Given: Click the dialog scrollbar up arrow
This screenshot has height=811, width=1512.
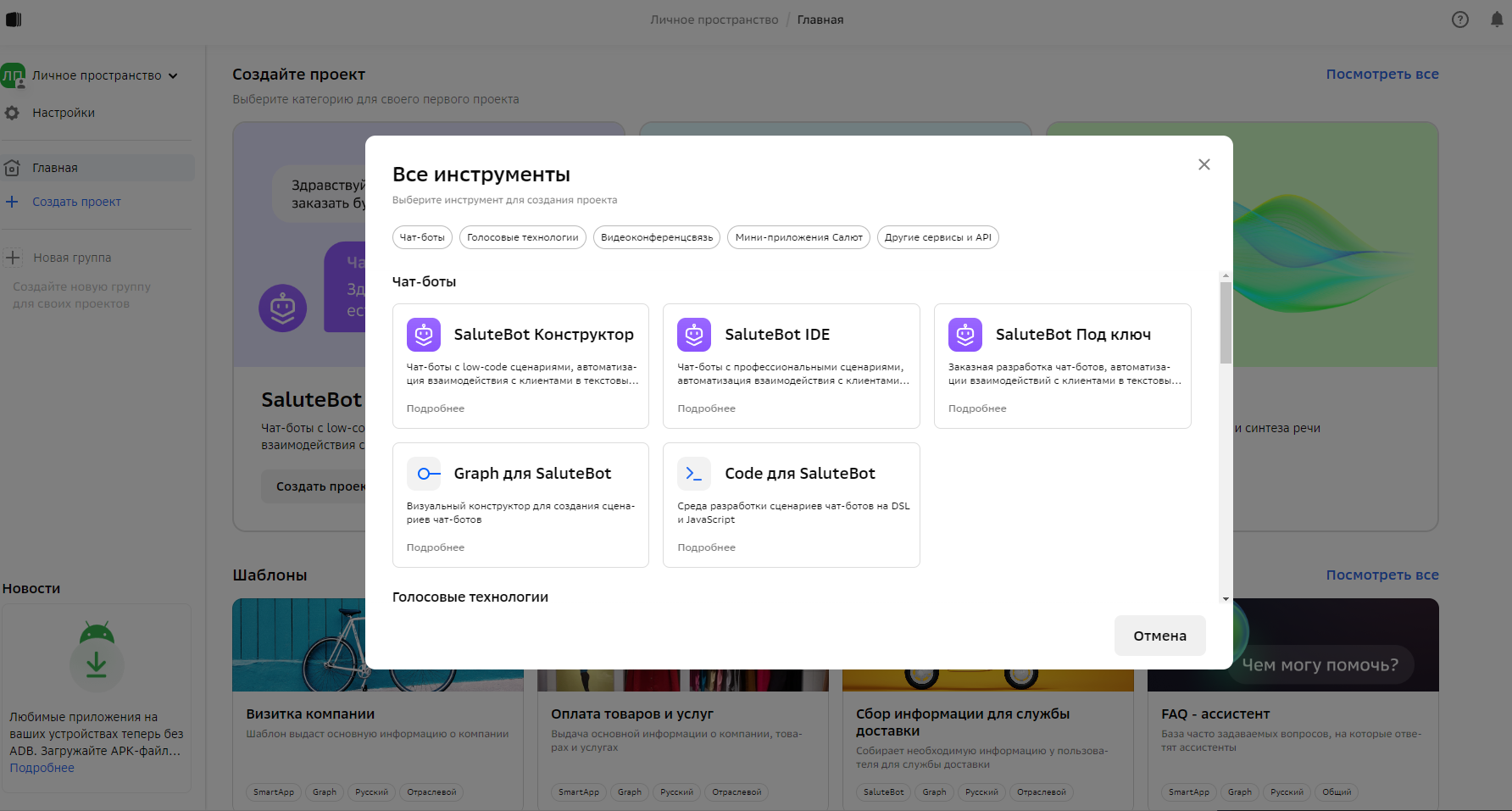Looking at the screenshot, I should click(1226, 276).
